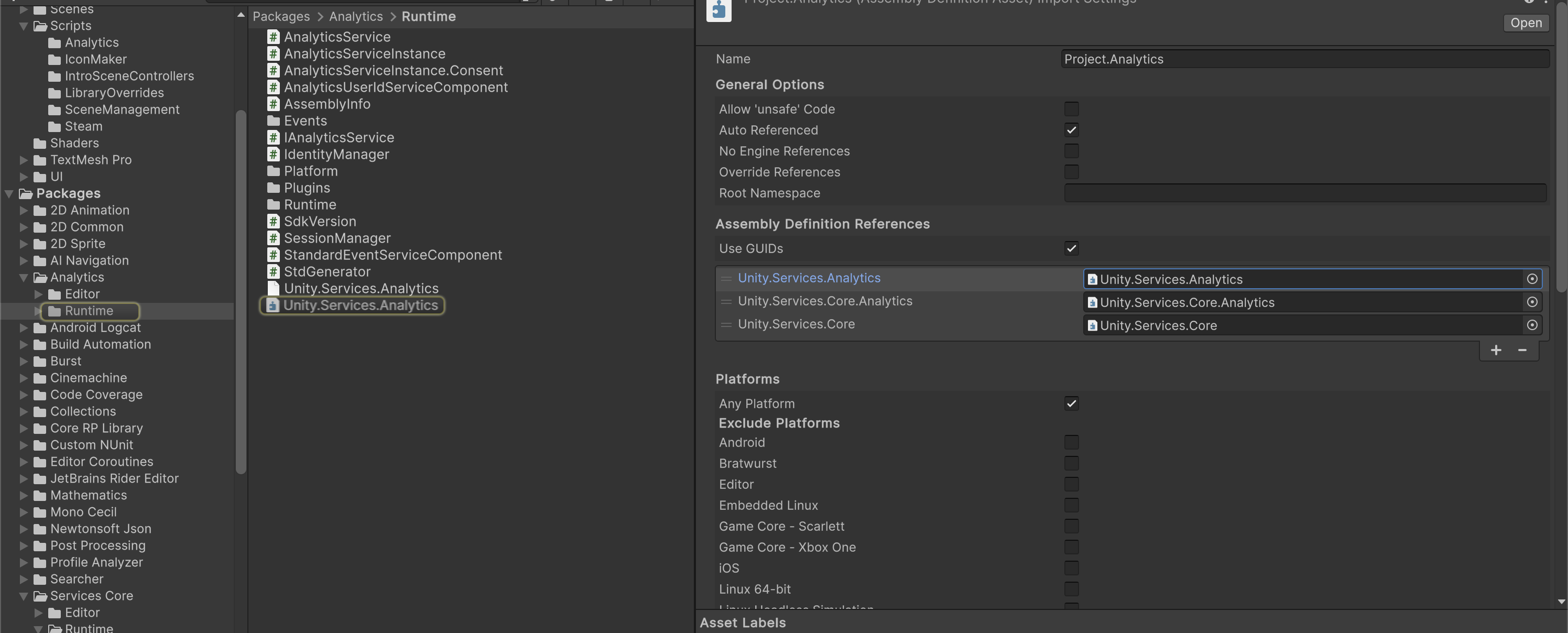The height and width of the screenshot is (633, 1568).
Task: Expand the TextMesh Pro folder
Action: pyautogui.click(x=24, y=160)
